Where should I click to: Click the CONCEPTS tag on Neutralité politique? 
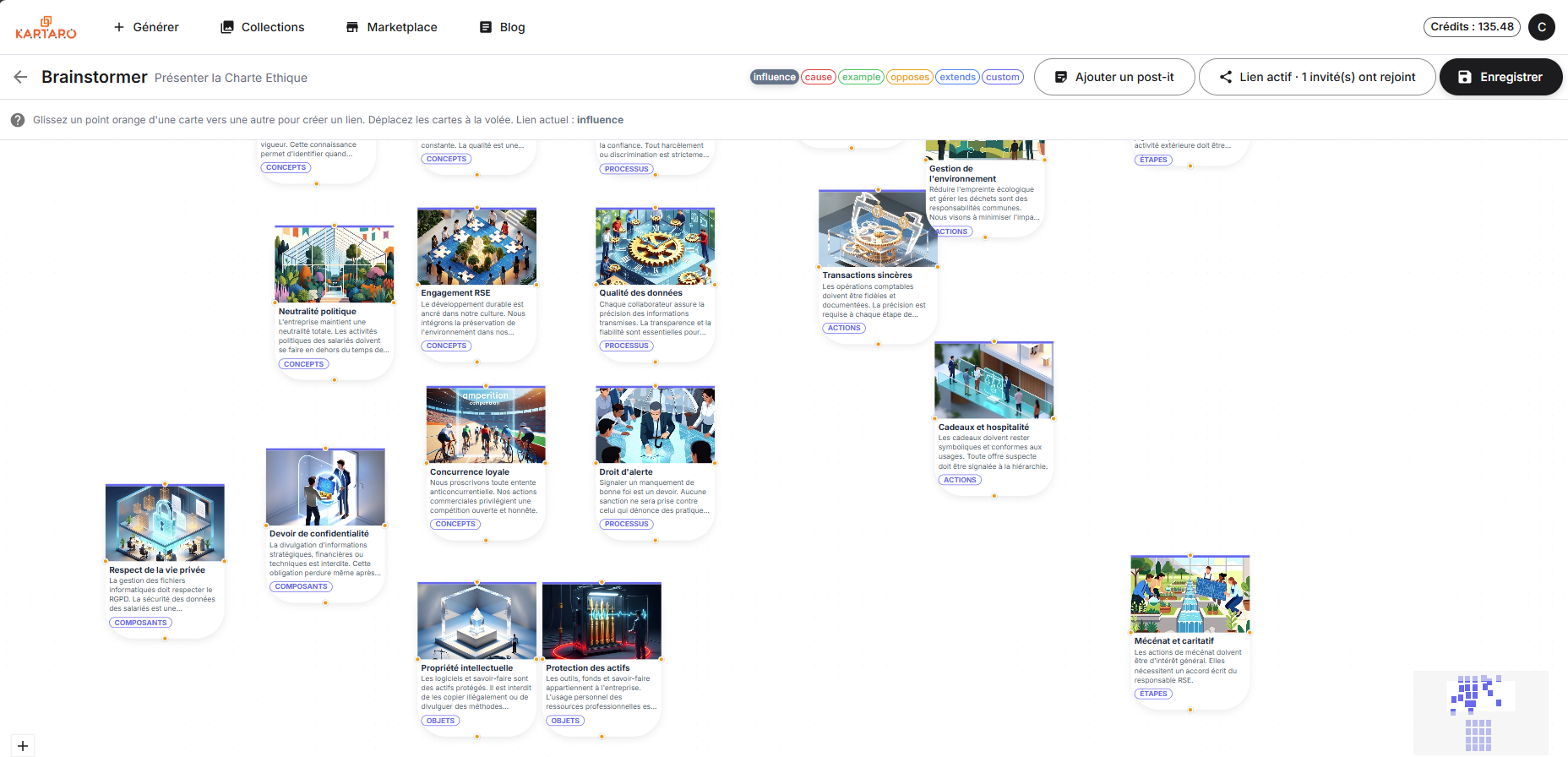(x=303, y=364)
